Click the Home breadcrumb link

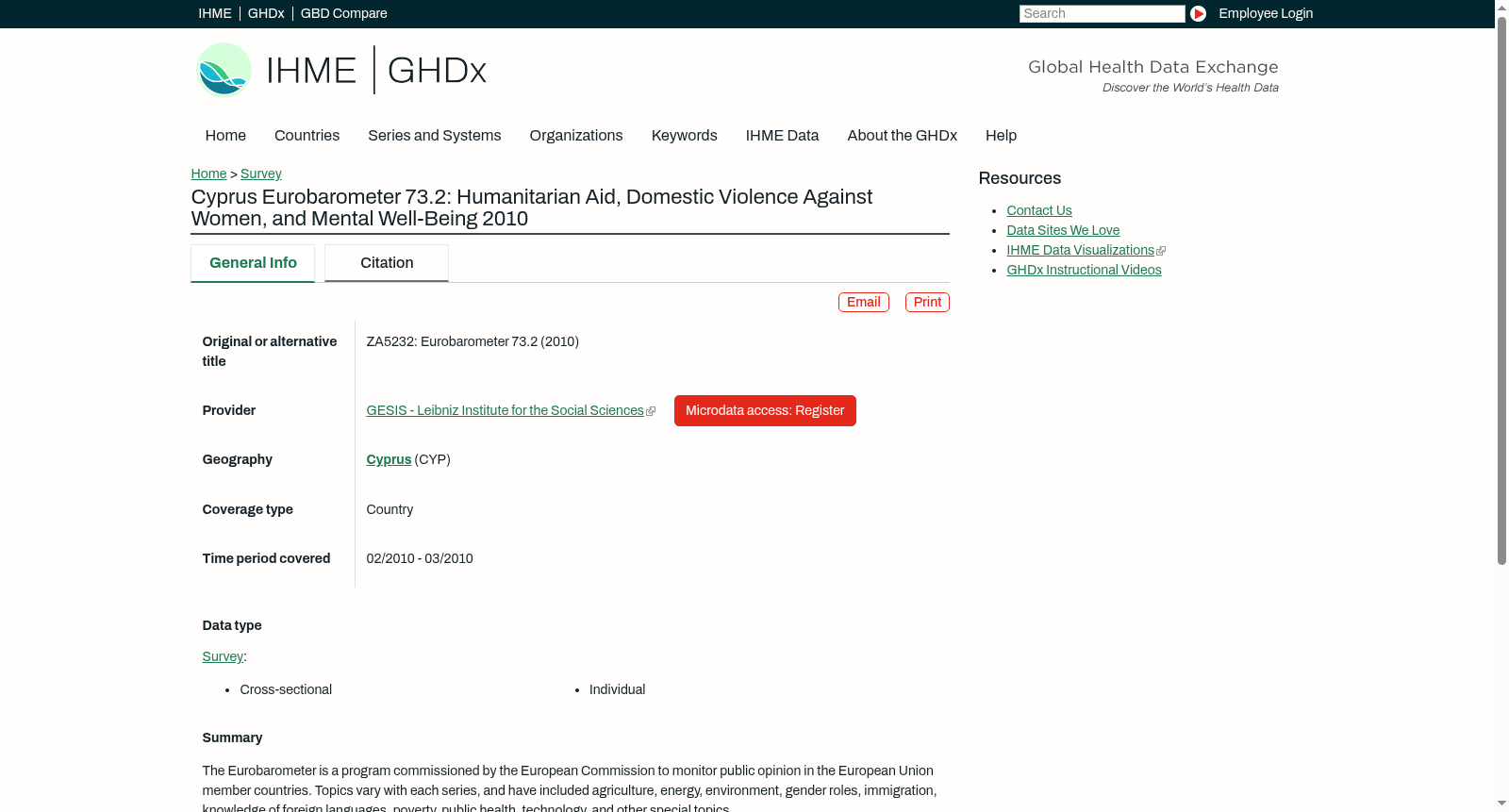[x=208, y=174]
